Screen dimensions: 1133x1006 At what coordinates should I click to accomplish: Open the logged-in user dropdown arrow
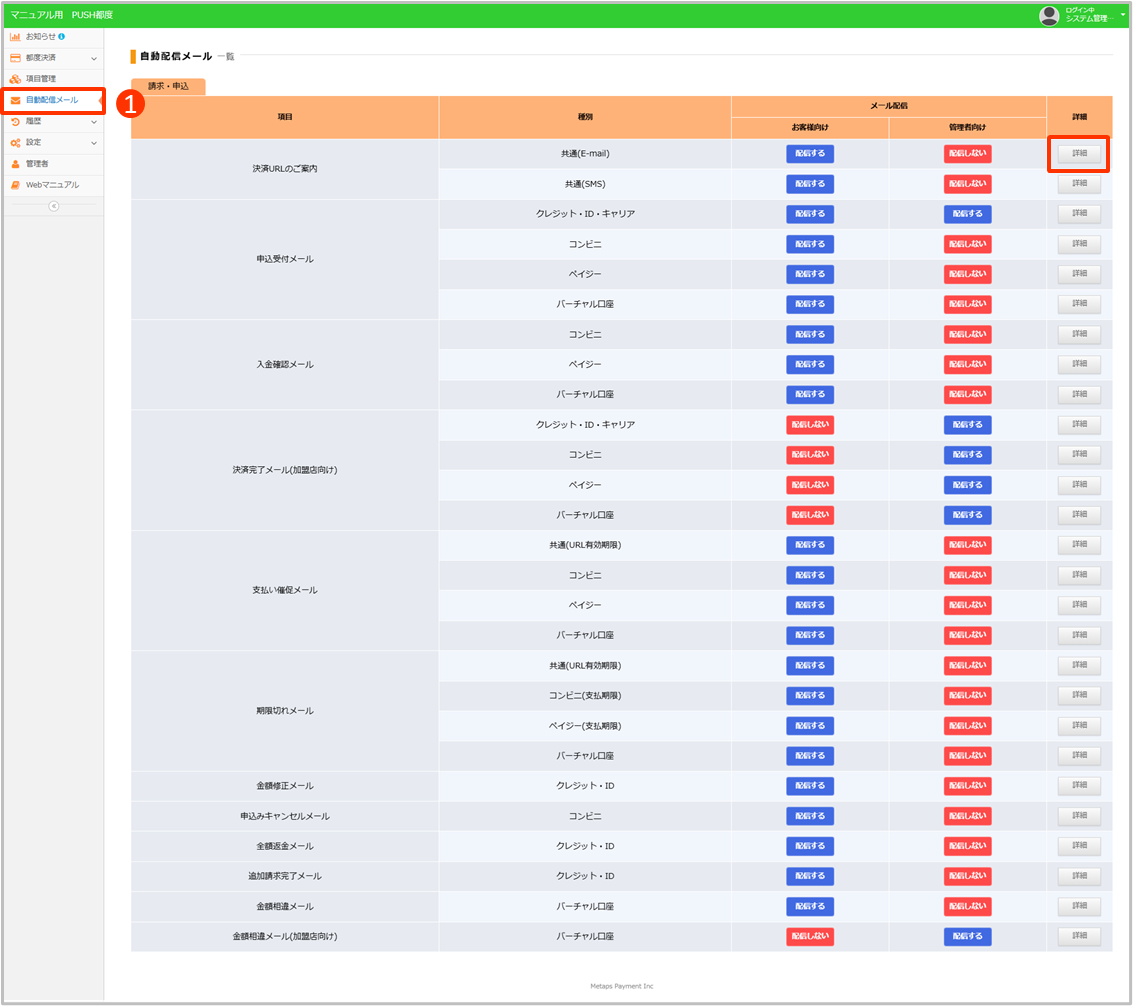tap(1122, 13)
